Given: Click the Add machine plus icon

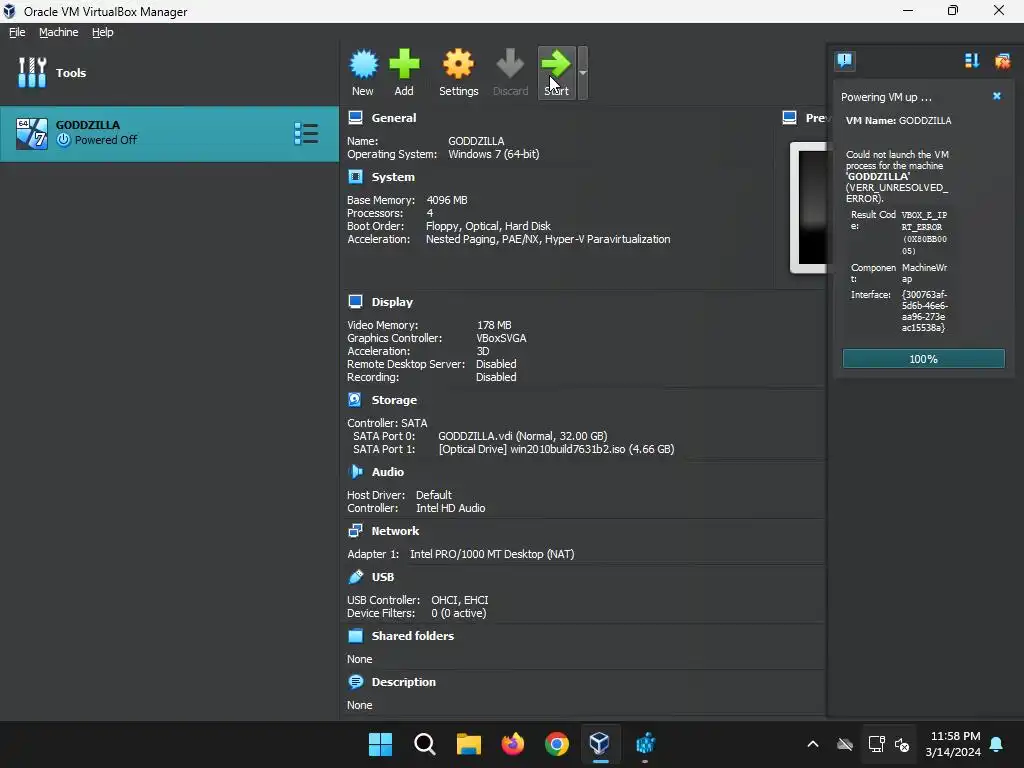Looking at the screenshot, I should coord(404,72).
